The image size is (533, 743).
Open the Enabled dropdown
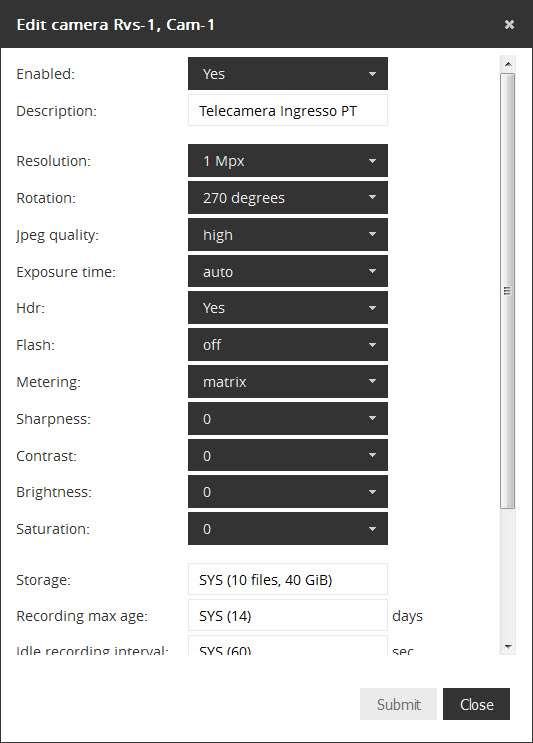point(288,73)
